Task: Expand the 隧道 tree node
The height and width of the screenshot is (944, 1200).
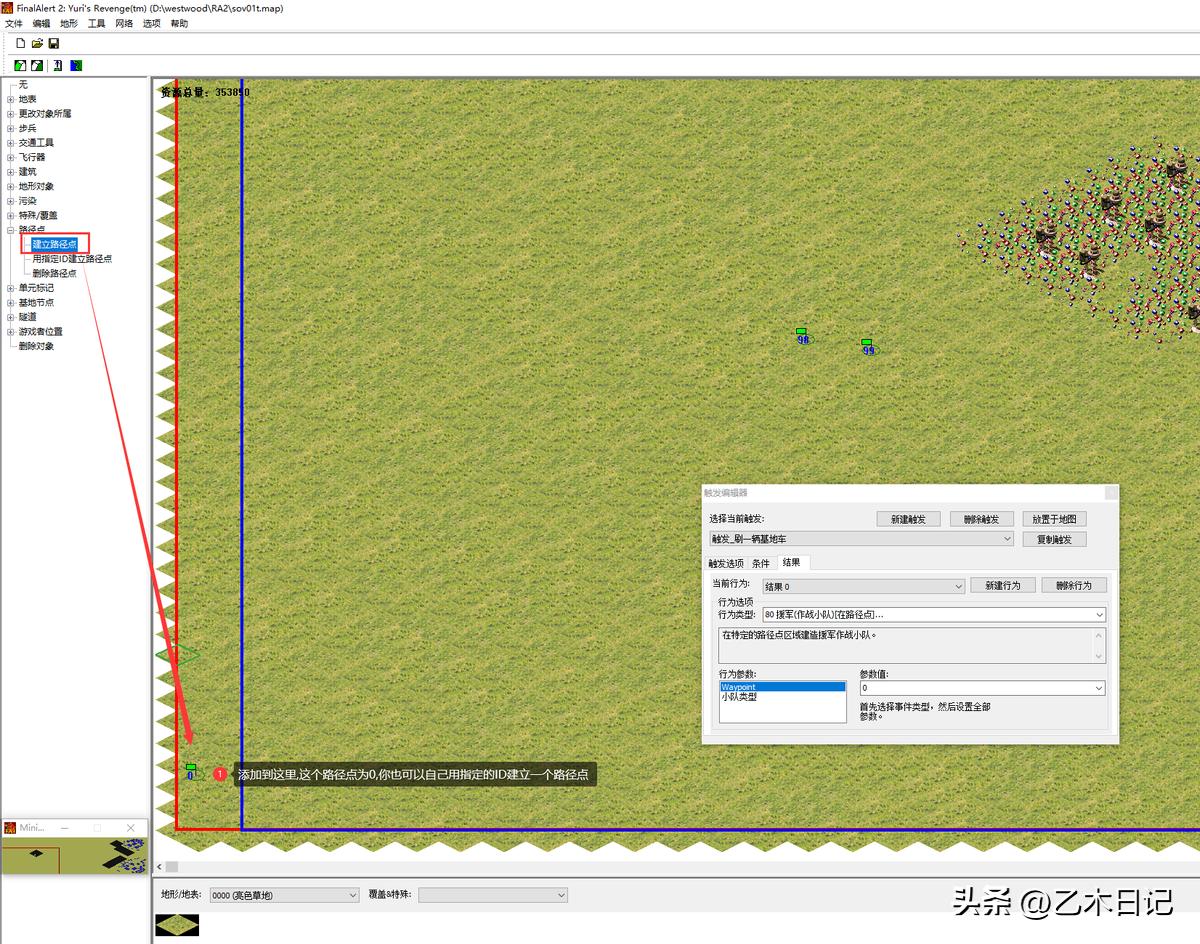Action: [x=11, y=317]
